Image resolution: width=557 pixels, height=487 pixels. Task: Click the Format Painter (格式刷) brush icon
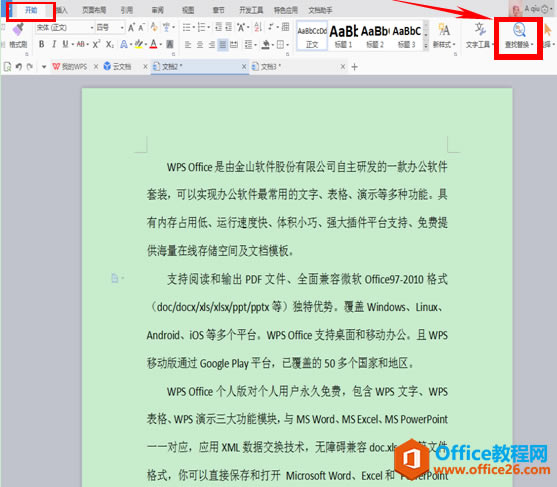[x=17, y=30]
